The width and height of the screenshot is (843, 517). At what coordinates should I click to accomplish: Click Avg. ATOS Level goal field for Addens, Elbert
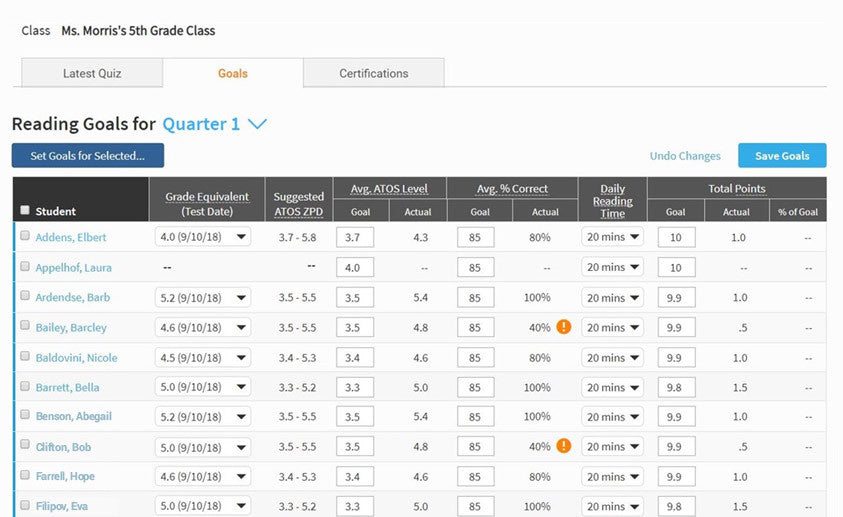pyautogui.click(x=354, y=238)
